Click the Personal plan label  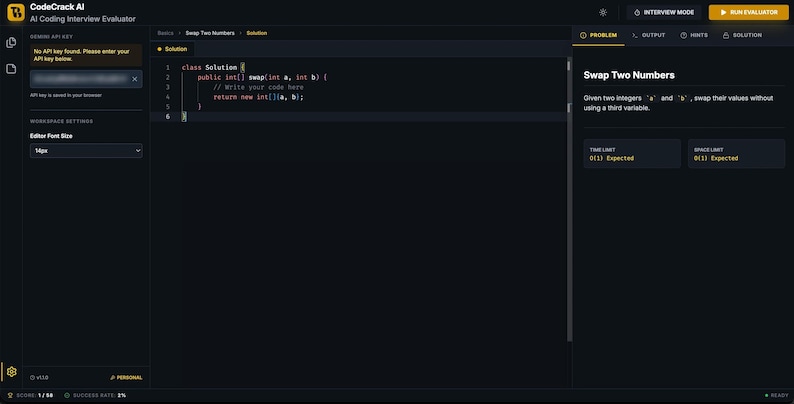click(126, 378)
